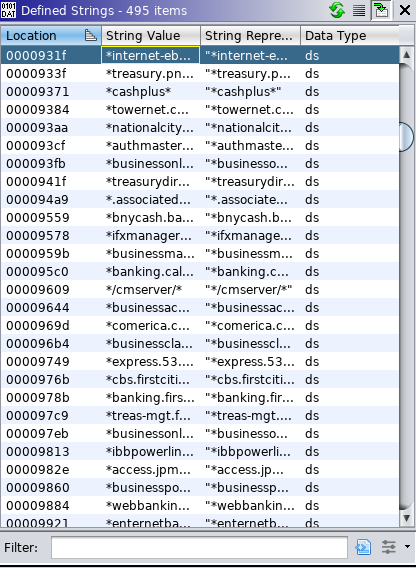Select the *banking.firs string value
Screen dimensions: 416x568
click(150, 397)
